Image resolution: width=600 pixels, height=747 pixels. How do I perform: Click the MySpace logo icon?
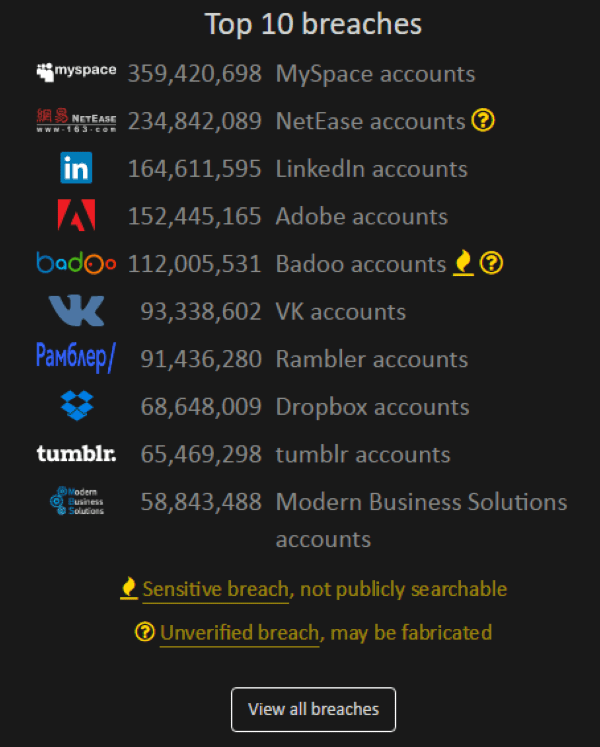click(76, 72)
